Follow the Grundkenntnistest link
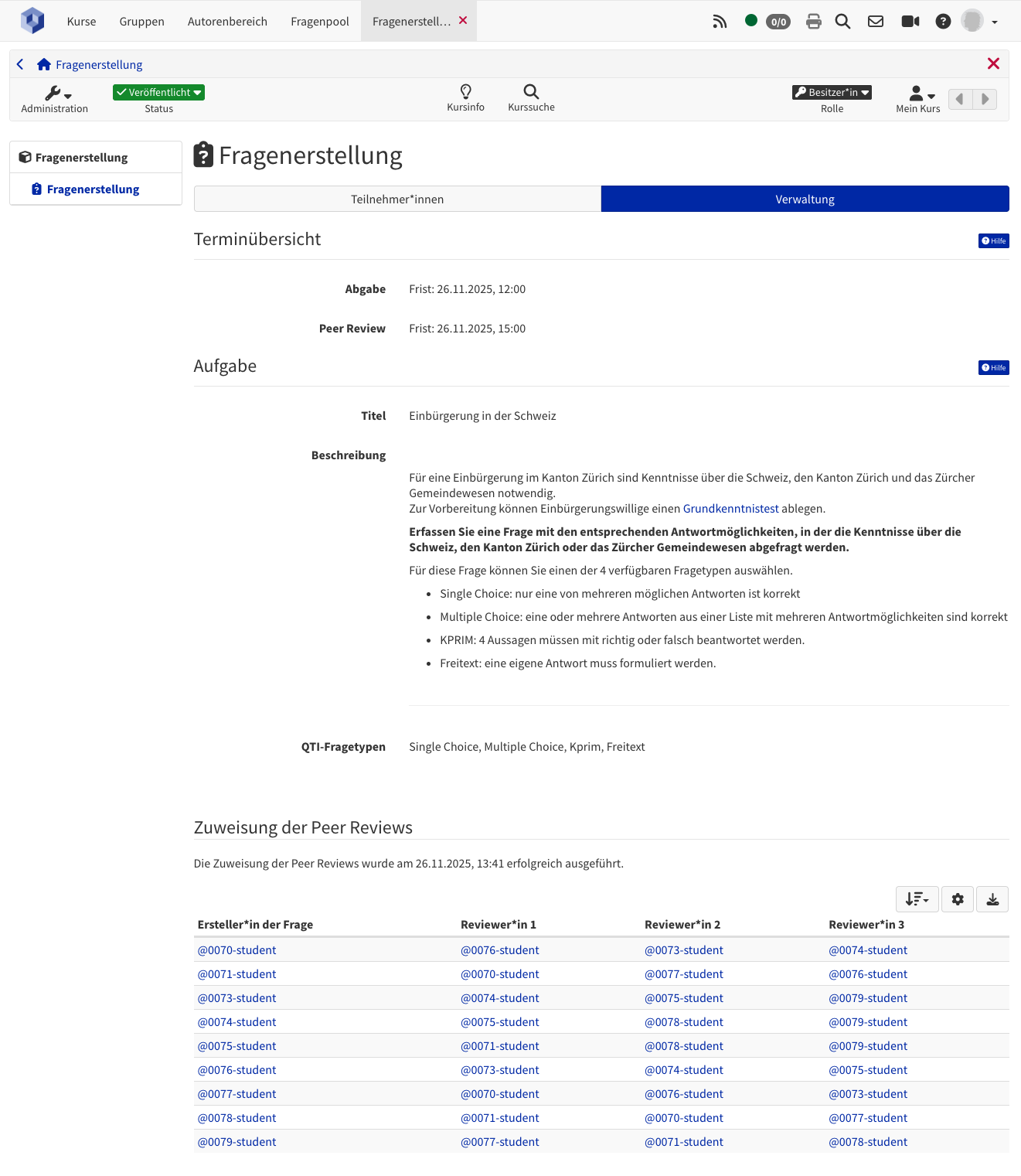The image size is (1021, 1176). pyautogui.click(x=730, y=509)
